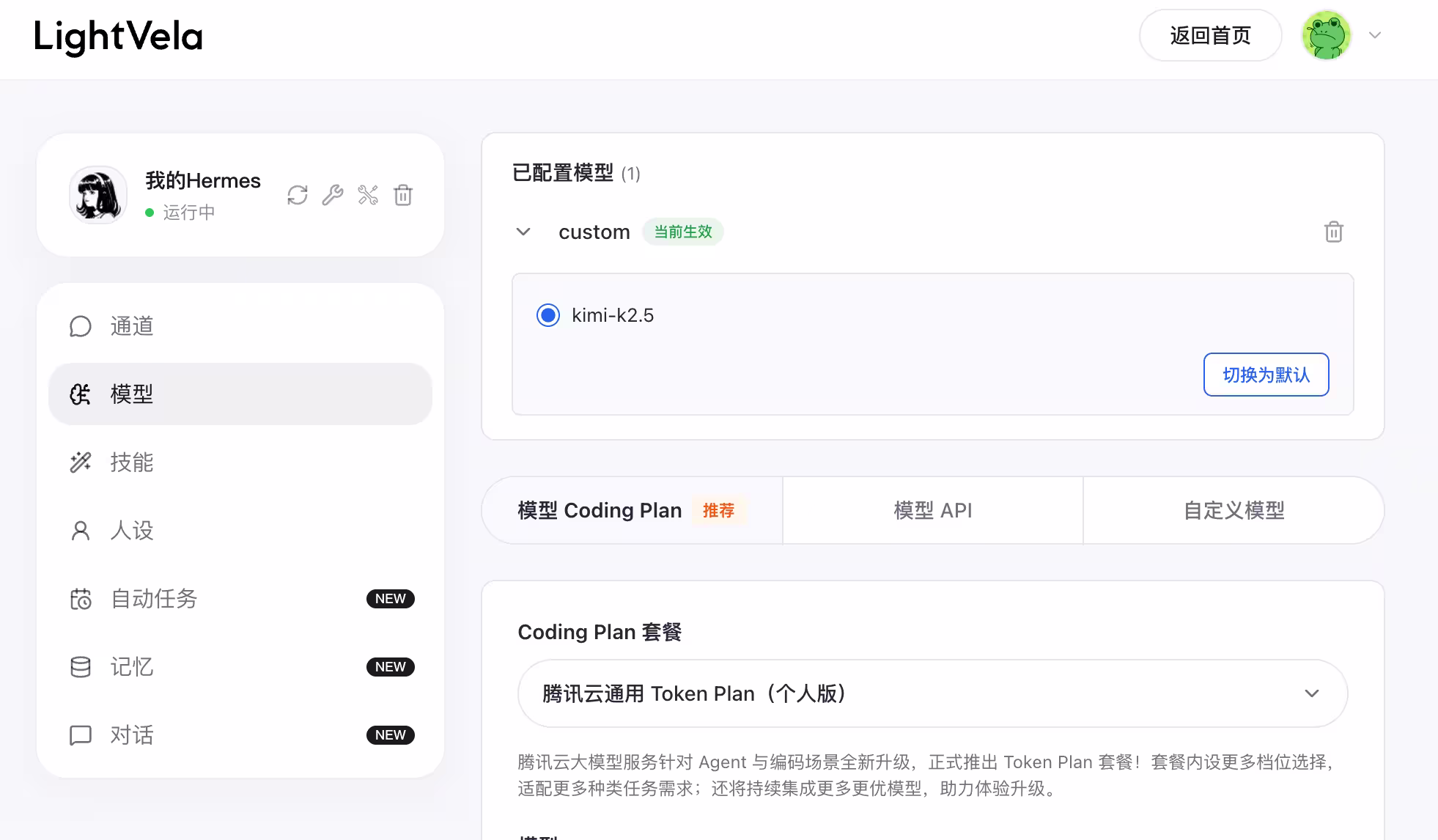The height and width of the screenshot is (840, 1438).
Task: Click the 当前生效 status tag
Action: (683, 232)
